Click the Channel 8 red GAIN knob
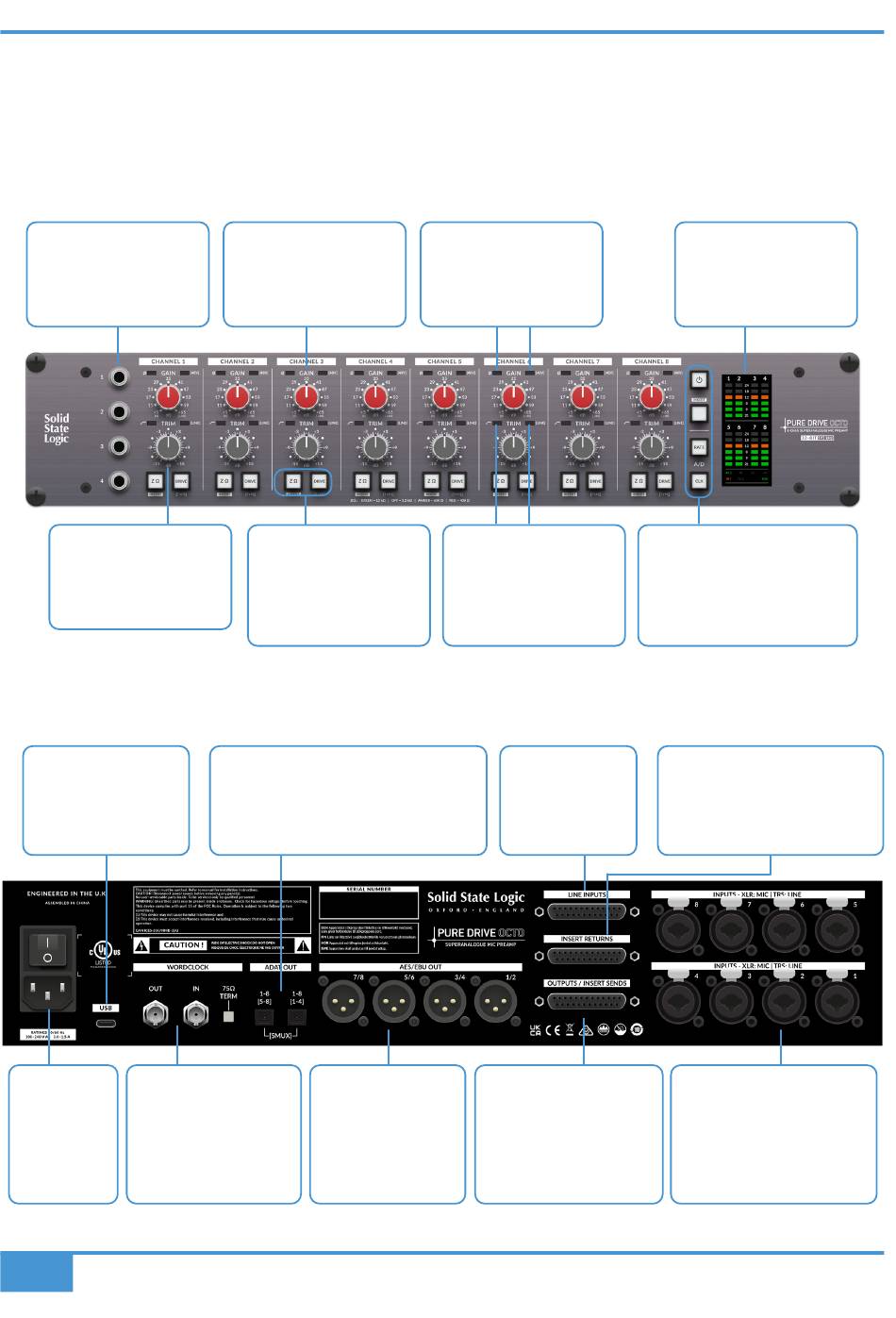Viewport: 896px width, 1318px height. click(x=651, y=398)
